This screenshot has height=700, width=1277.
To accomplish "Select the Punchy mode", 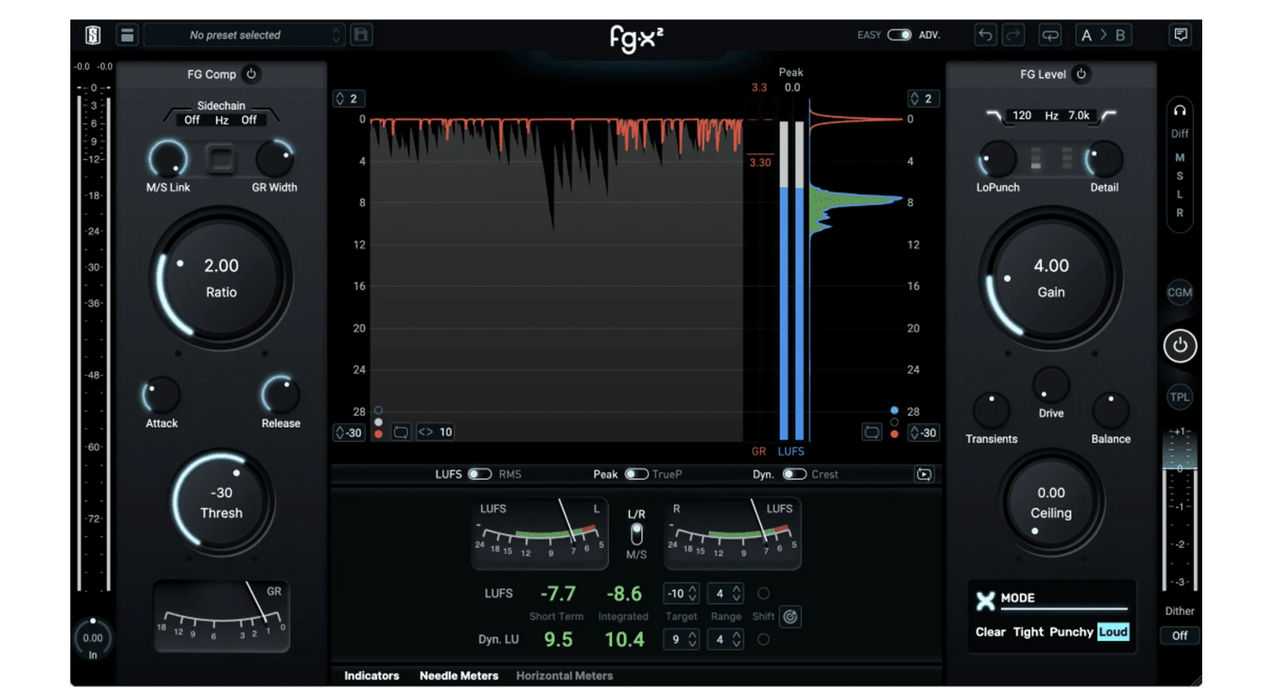I will pos(1071,632).
